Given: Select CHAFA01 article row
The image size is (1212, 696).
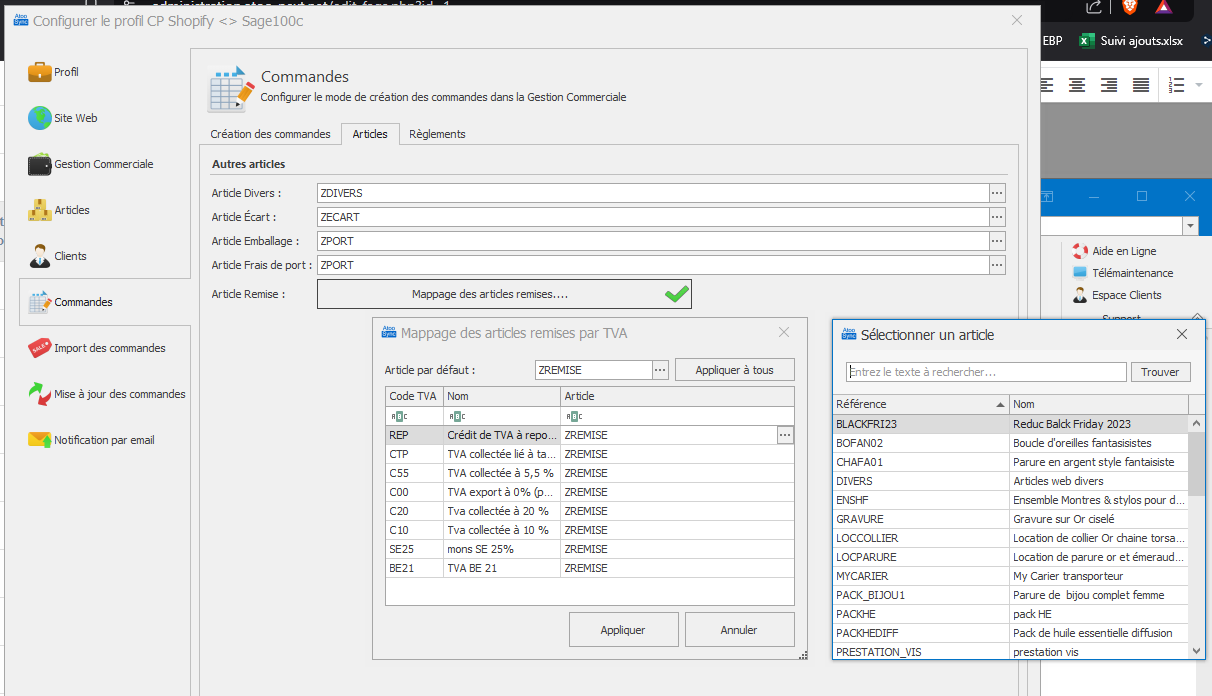Looking at the screenshot, I should coord(1010,462).
